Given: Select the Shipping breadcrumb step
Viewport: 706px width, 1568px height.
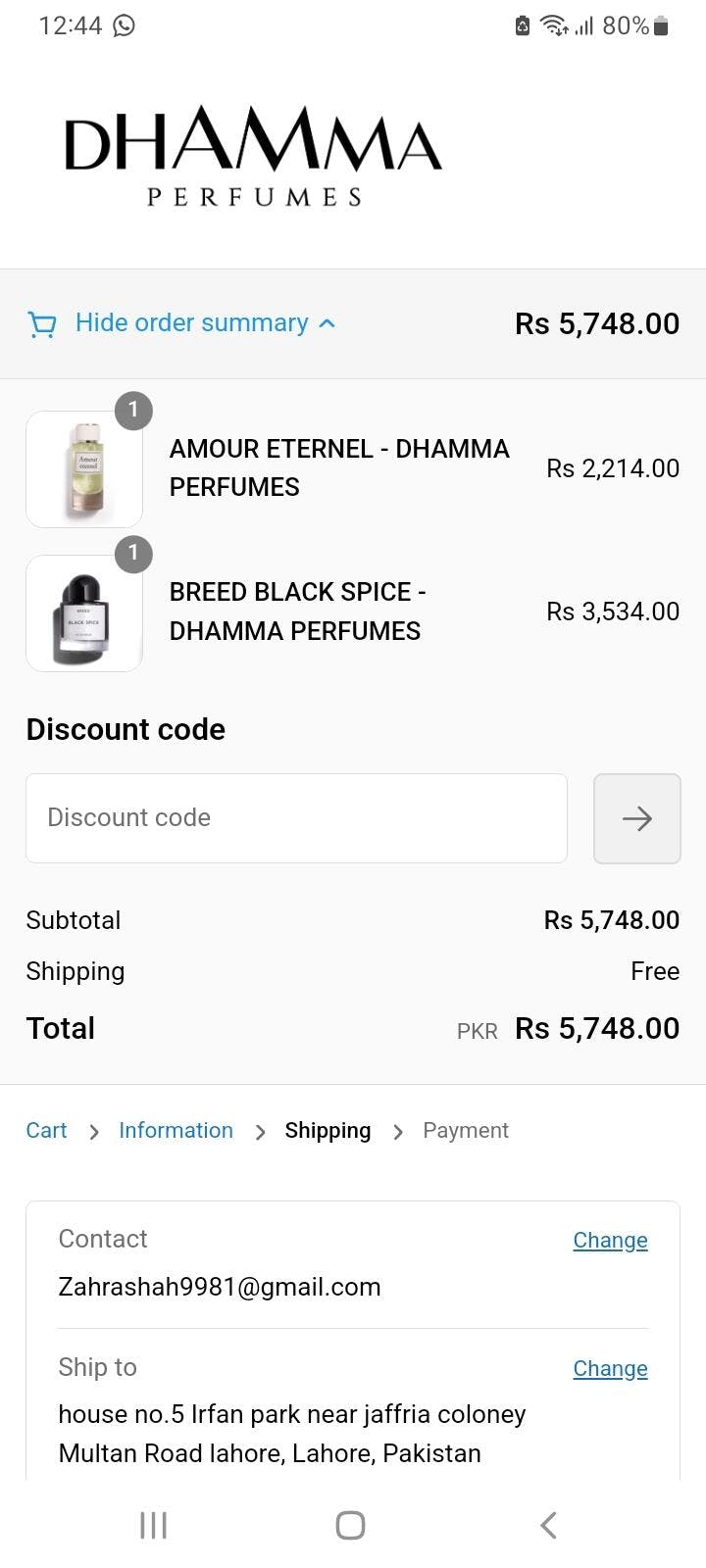Looking at the screenshot, I should (x=328, y=1131).
